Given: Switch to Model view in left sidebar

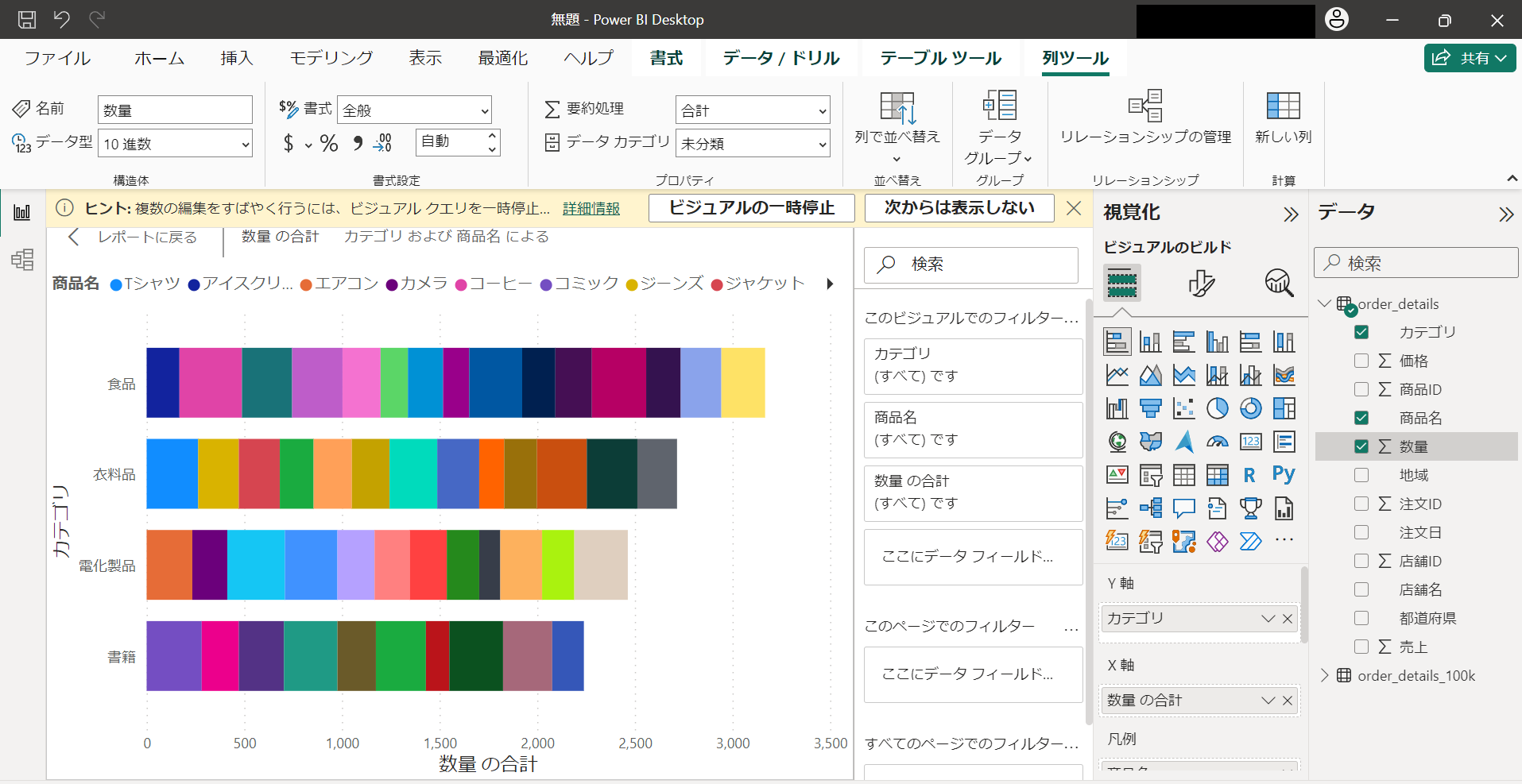Looking at the screenshot, I should (22, 260).
